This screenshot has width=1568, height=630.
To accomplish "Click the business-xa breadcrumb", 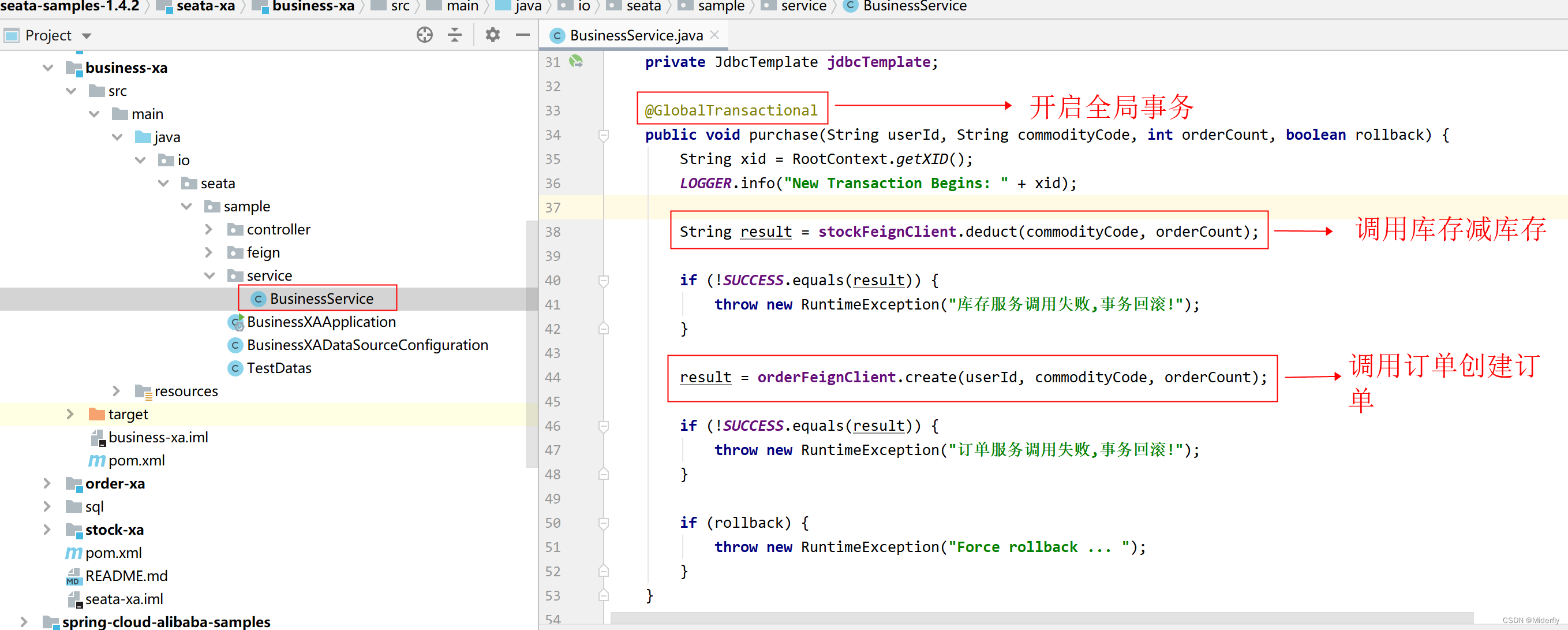I will [313, 6].
